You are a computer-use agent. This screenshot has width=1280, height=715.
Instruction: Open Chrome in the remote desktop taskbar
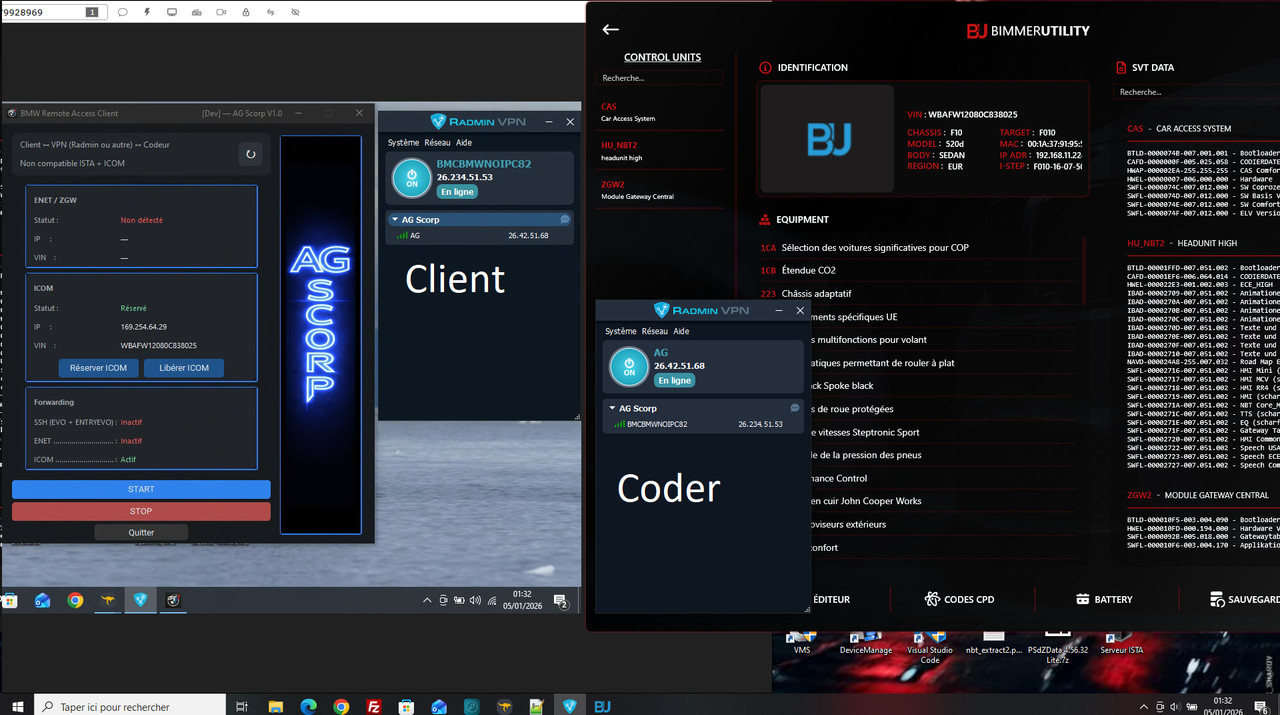[75, 600]
